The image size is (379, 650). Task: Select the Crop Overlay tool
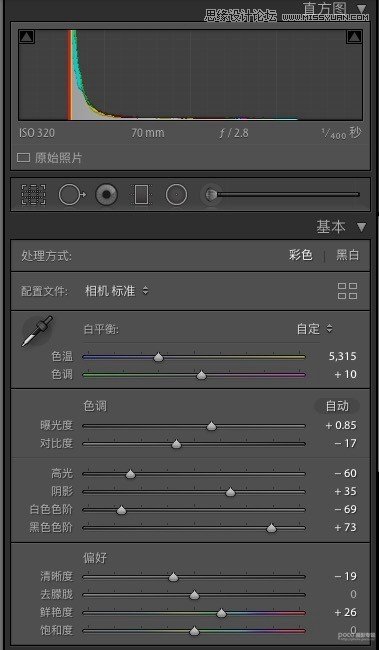point(34,194)
